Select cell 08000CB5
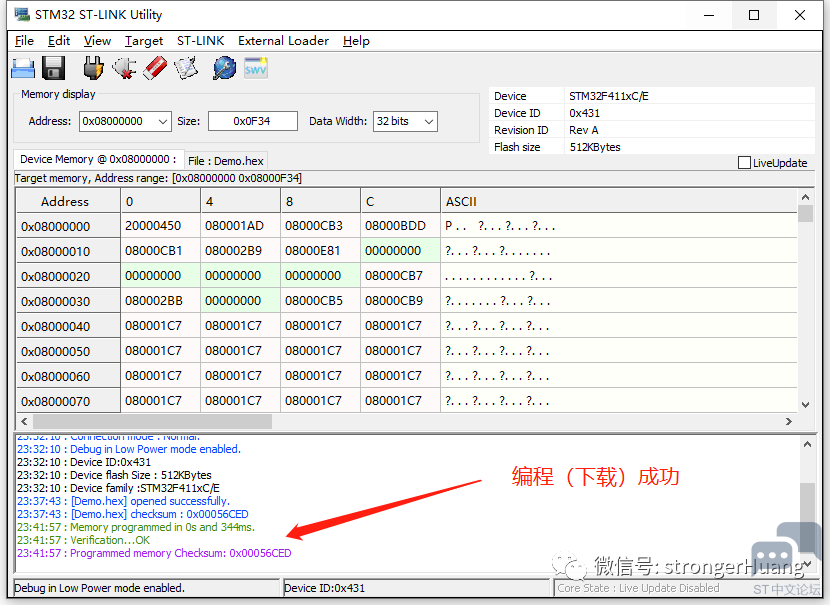 320,301
